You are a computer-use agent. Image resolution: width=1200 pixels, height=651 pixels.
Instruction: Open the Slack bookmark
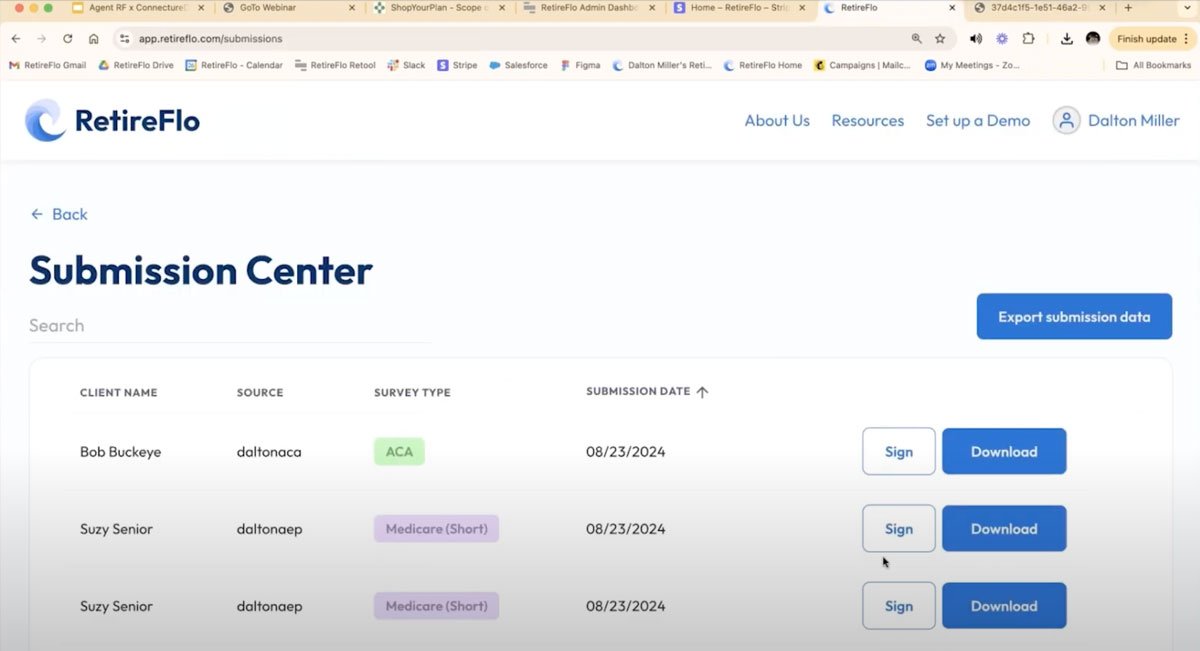tap(406, 66)
